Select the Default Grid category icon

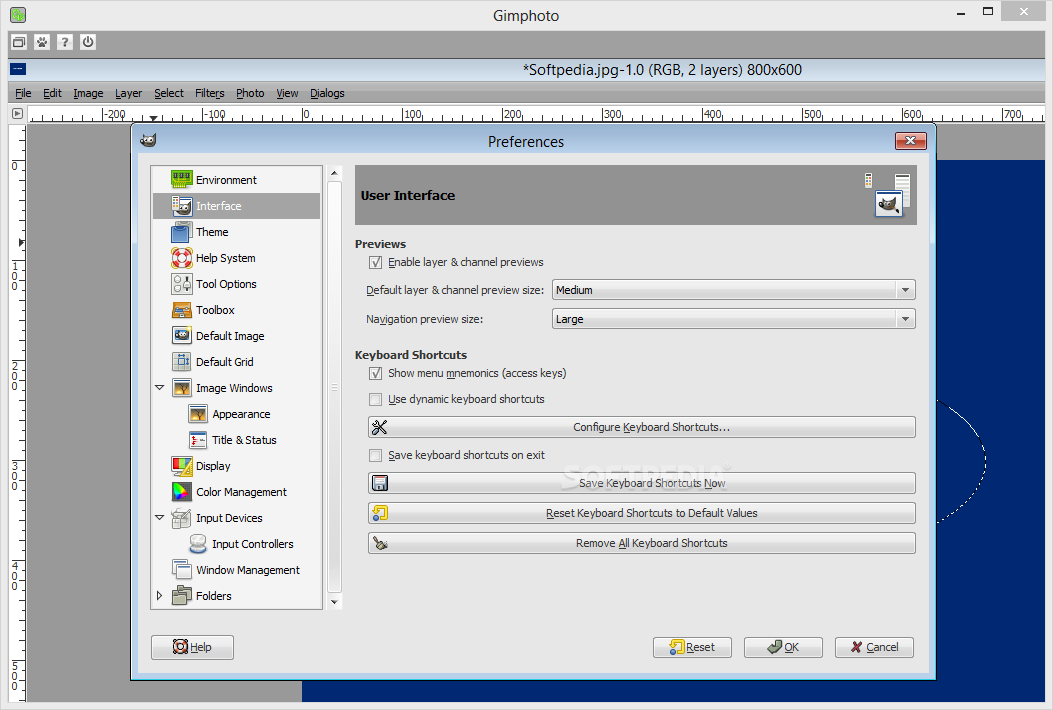tap(182, 361)
